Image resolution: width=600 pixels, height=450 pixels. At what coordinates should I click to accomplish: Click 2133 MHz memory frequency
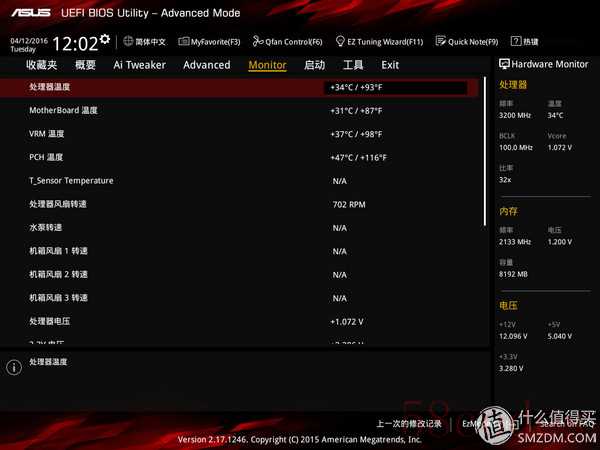(515, 242)
